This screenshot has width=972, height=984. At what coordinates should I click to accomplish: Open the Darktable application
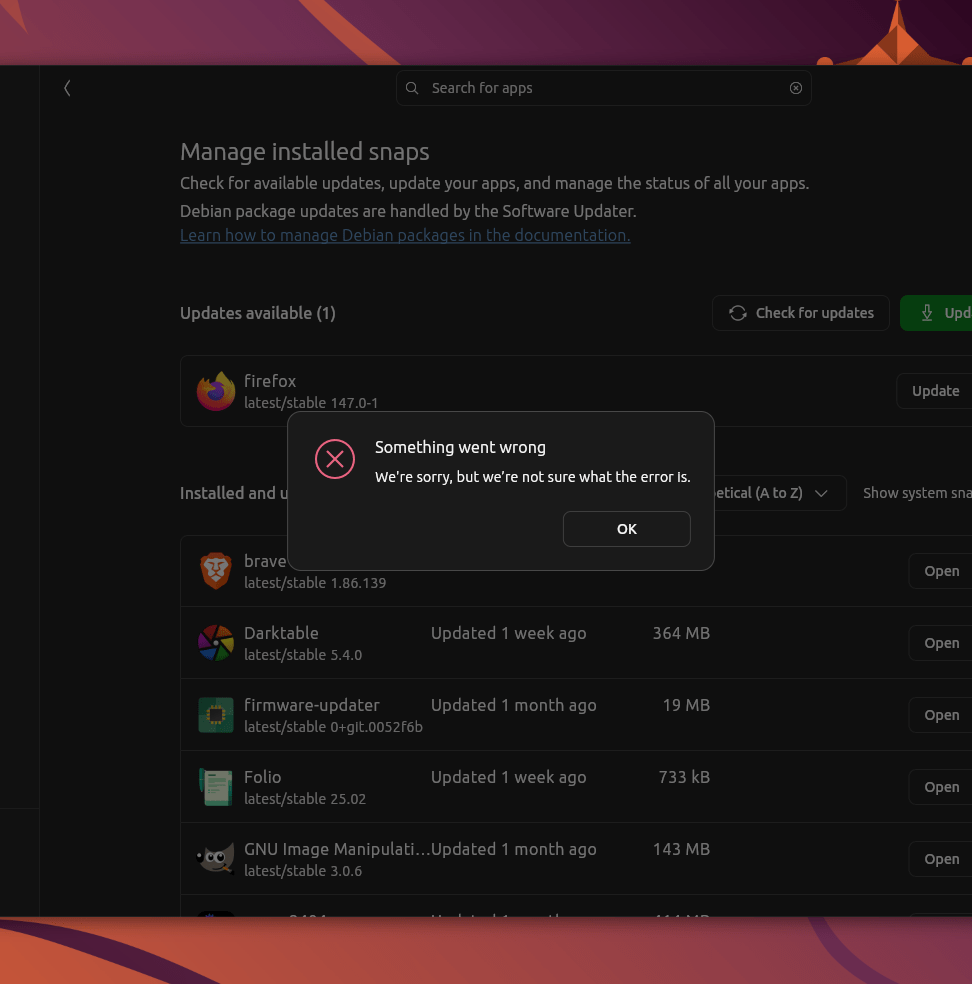[940, 643]
